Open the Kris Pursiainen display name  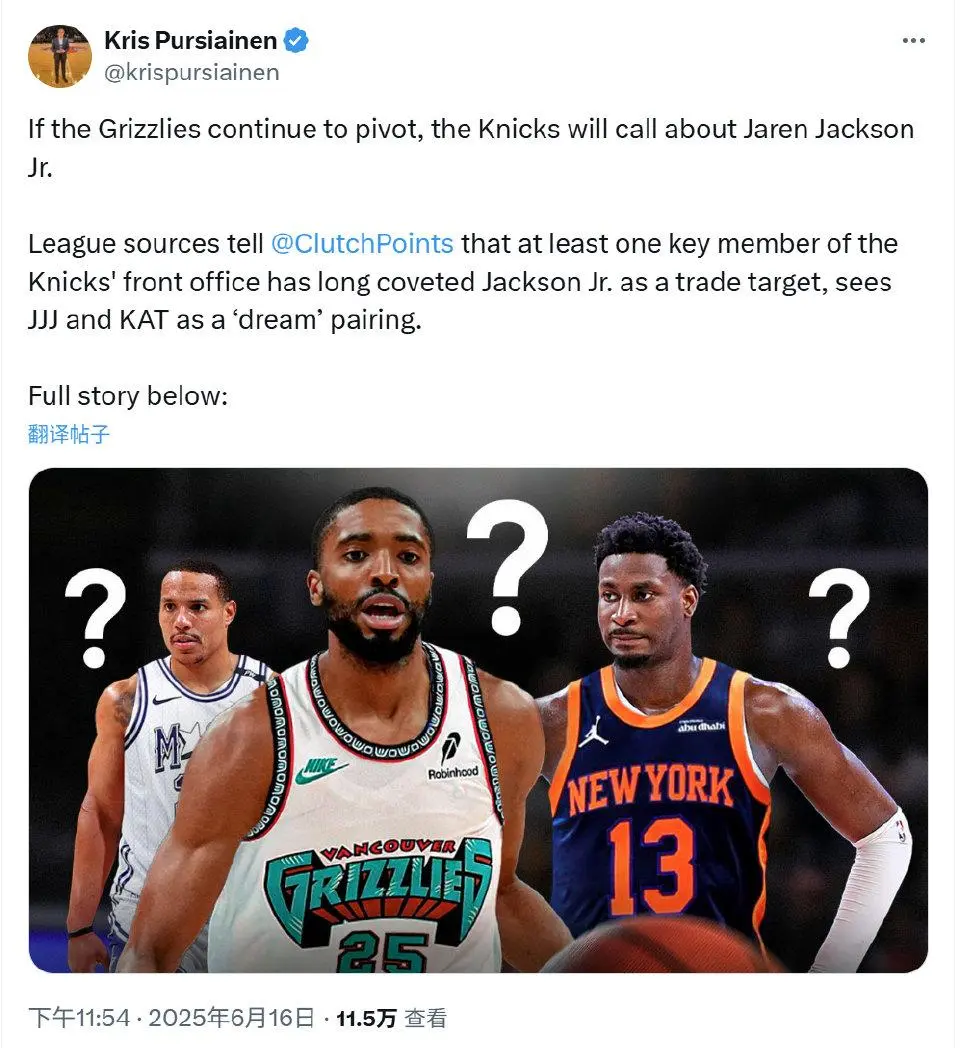191,41
